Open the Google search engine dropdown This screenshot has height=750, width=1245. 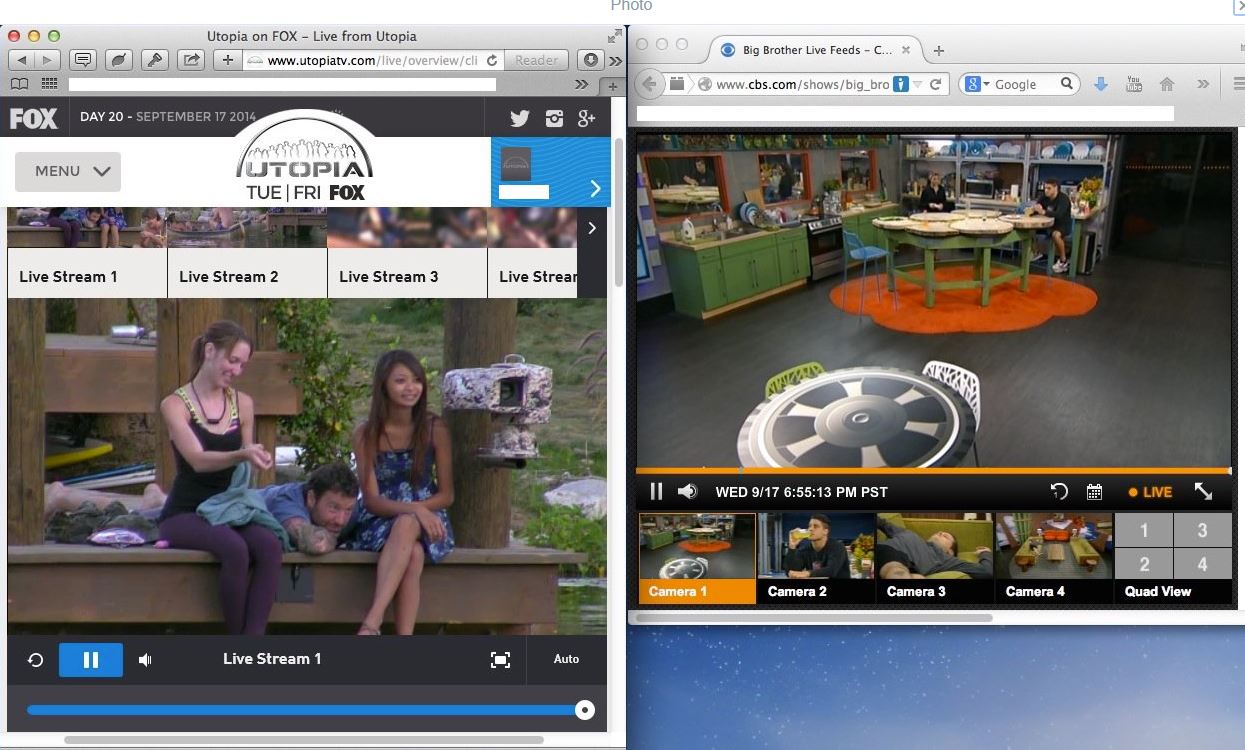click(975, 85)
